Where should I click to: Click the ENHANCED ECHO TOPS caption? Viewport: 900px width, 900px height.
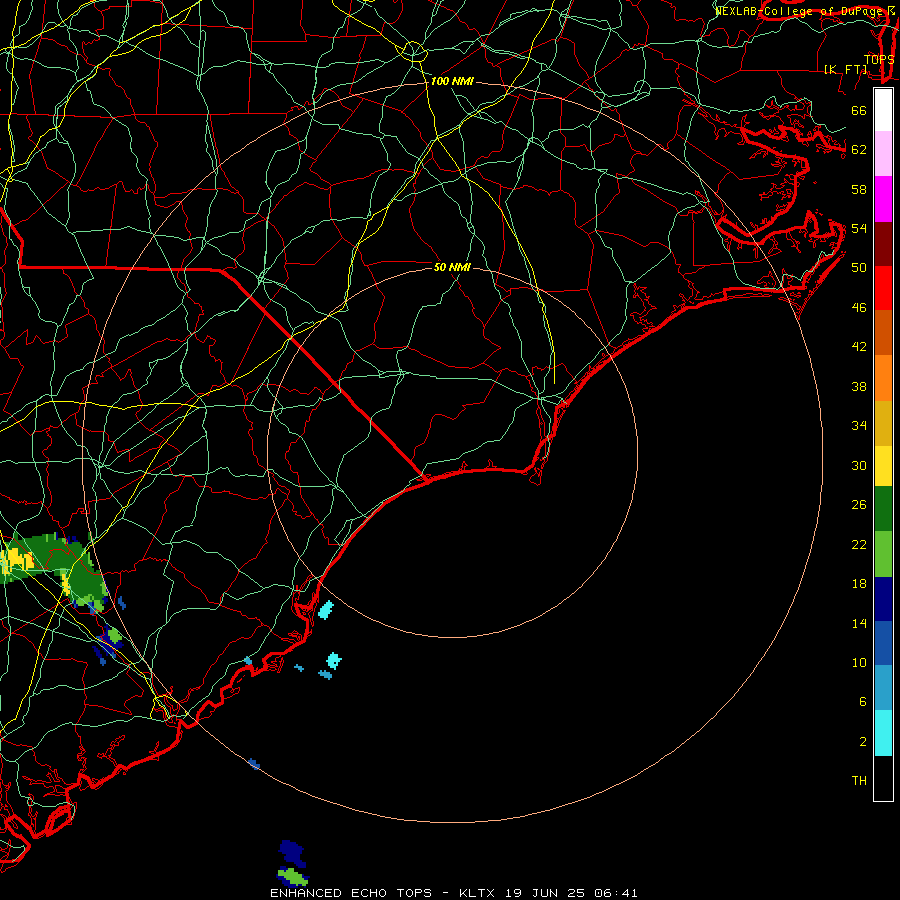pos(351,893)
